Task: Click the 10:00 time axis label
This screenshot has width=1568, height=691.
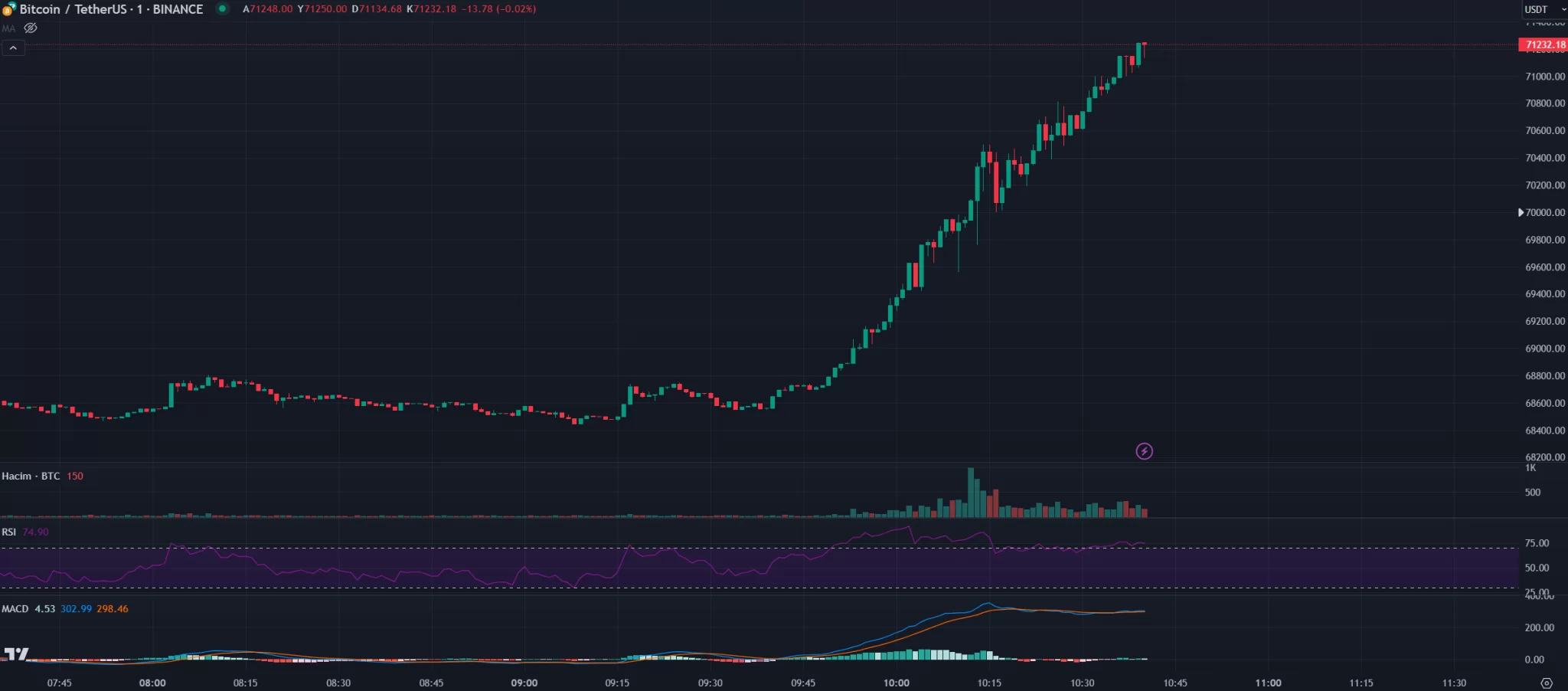Action: [x=896, y=683]
